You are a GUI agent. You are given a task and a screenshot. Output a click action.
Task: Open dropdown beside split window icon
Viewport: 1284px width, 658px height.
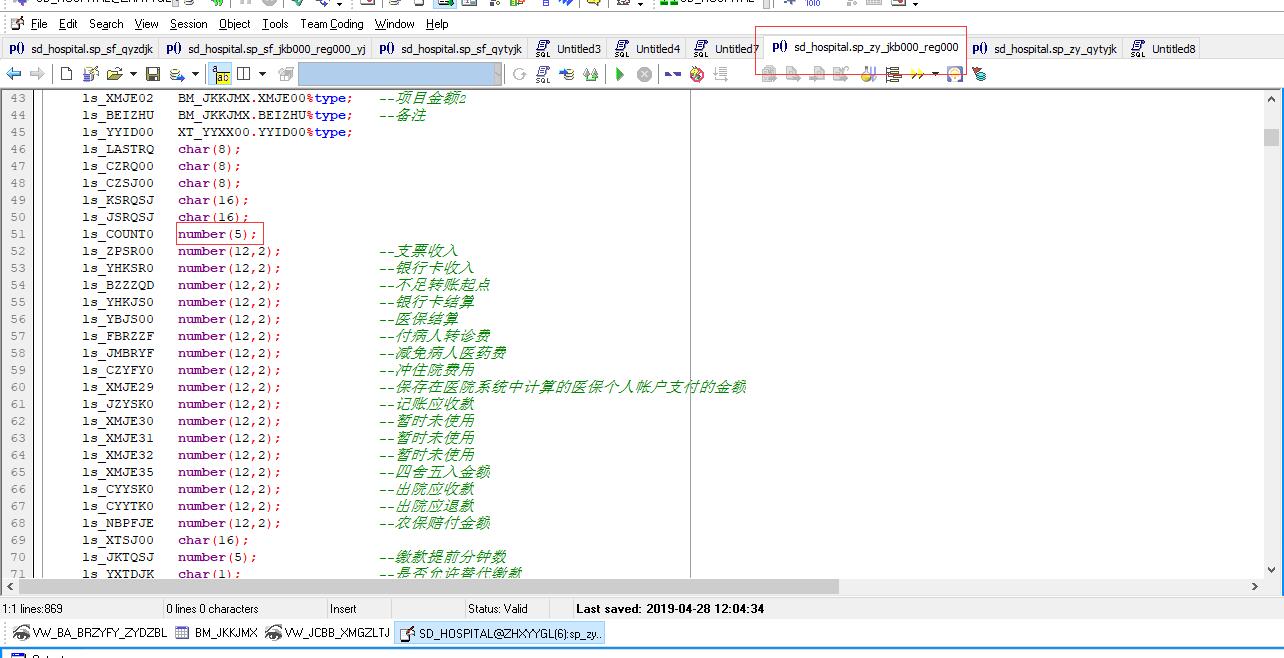[262, 74]
